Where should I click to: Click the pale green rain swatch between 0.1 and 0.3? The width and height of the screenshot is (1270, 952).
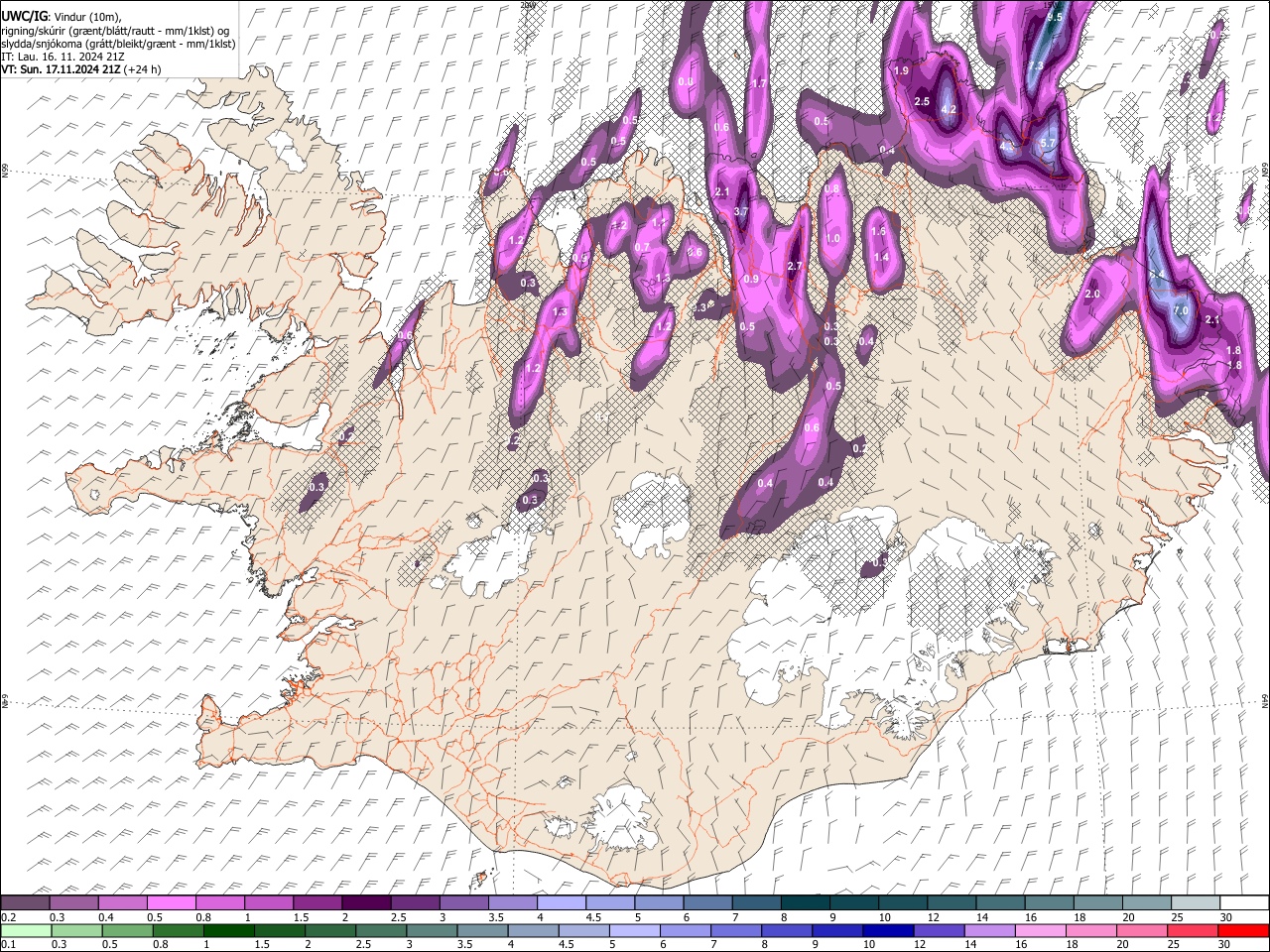(26, 930)
